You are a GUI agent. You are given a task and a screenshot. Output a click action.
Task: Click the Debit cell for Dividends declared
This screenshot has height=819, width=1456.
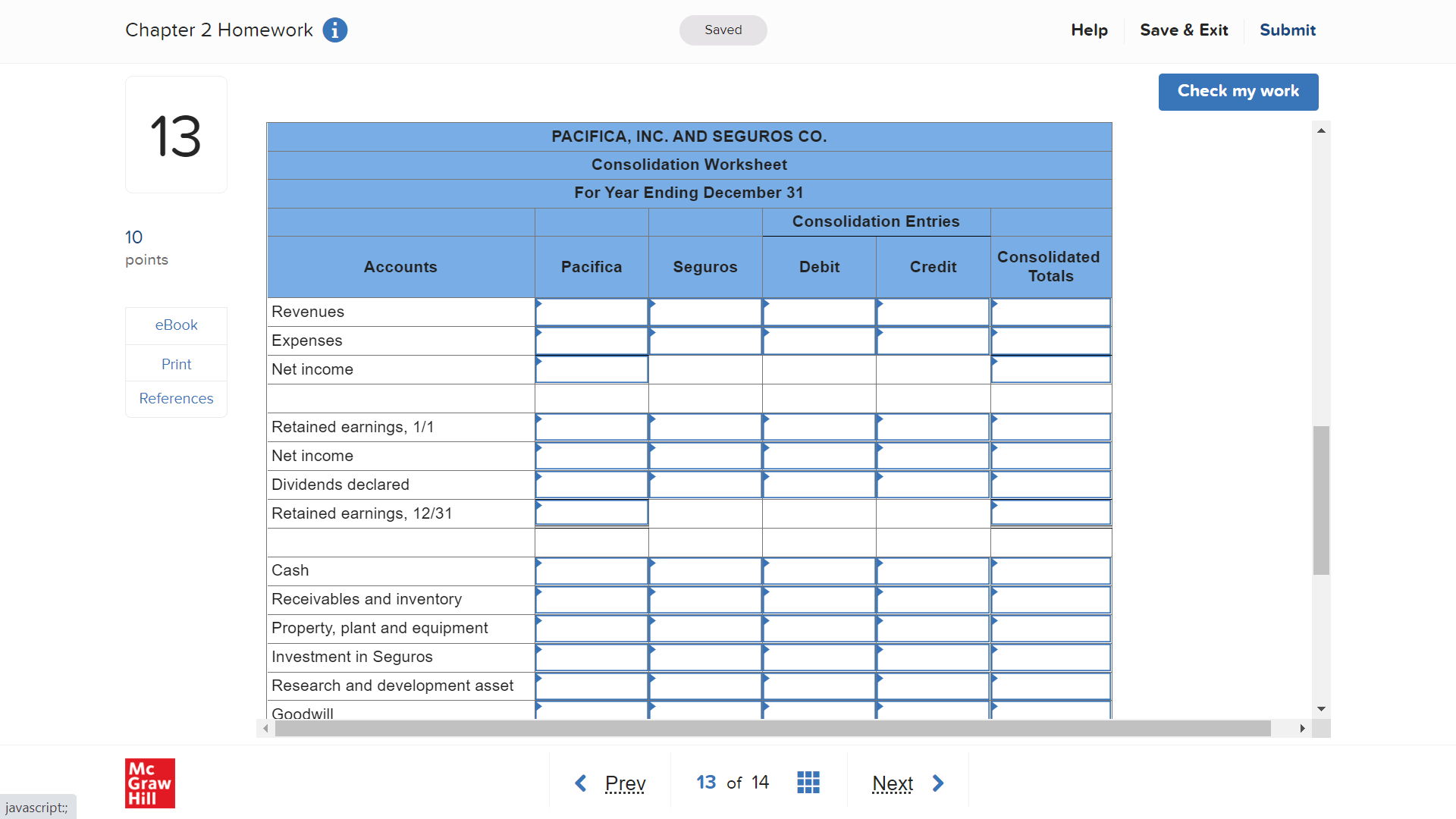819,485
